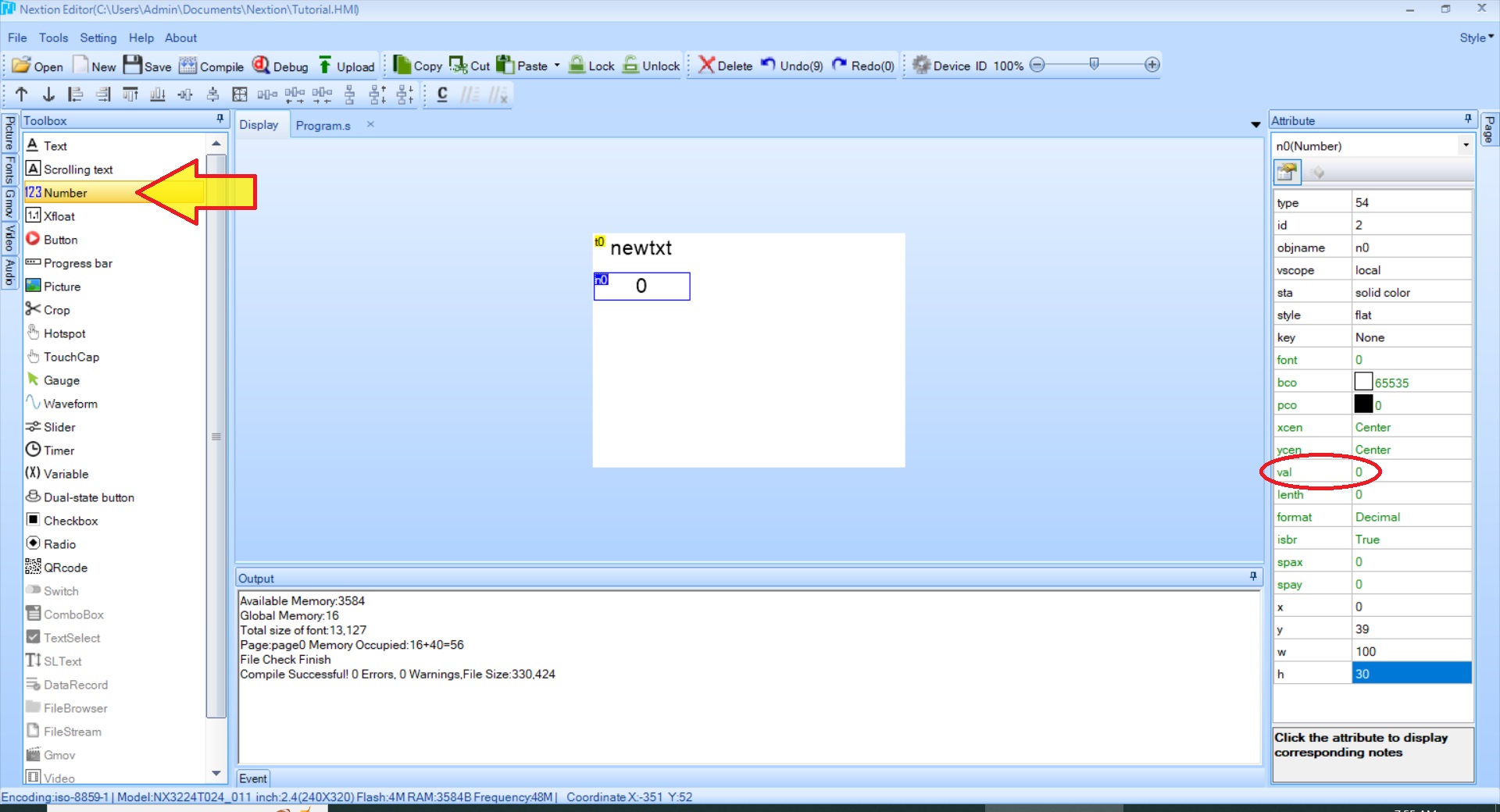Add a Checkbox component from Toolbox
Screen dimensions: 1500x812
pos(70,521)
